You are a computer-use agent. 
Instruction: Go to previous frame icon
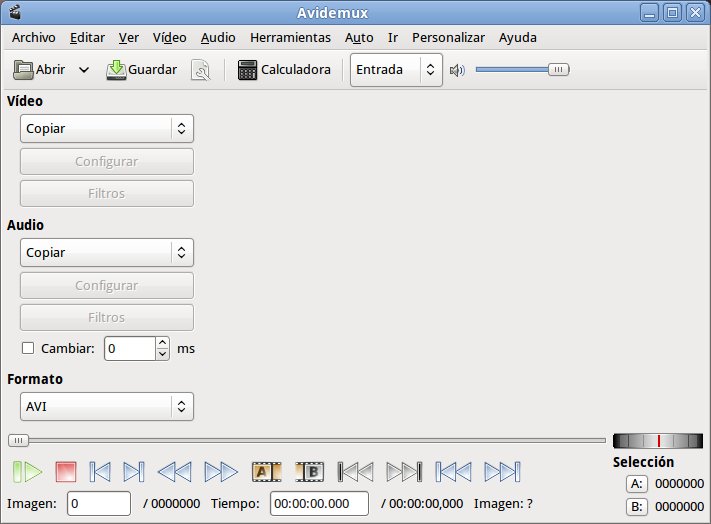click(x=100, y=472)
